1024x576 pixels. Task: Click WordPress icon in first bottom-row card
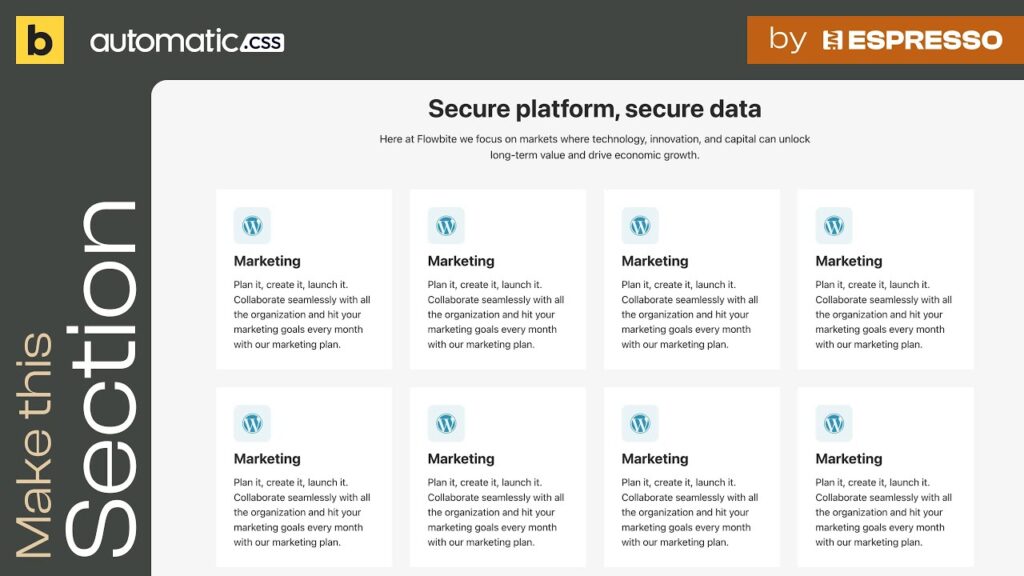pyautogui.click(x=252, y=423)
